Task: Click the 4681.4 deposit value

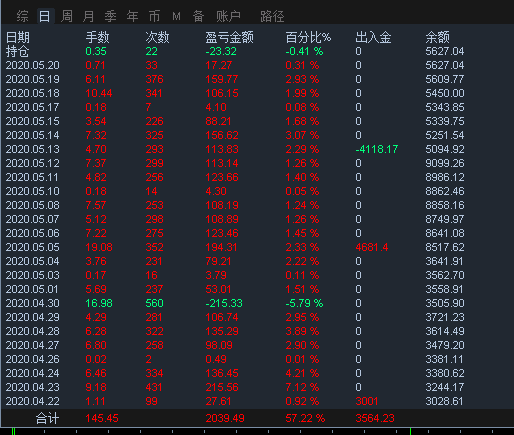Action: [x=372, y=247]
